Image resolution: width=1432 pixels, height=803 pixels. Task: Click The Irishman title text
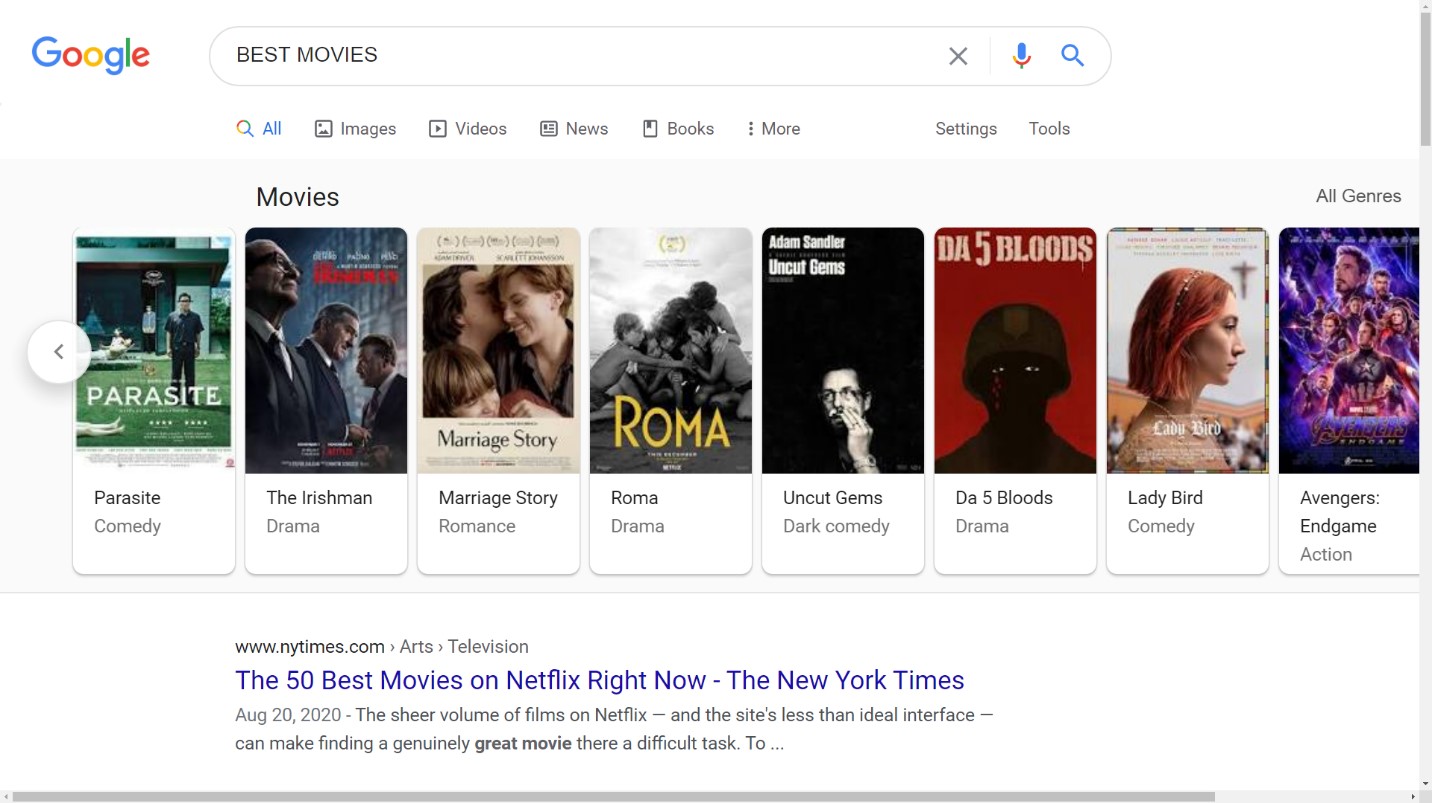(x=319, y=498)
